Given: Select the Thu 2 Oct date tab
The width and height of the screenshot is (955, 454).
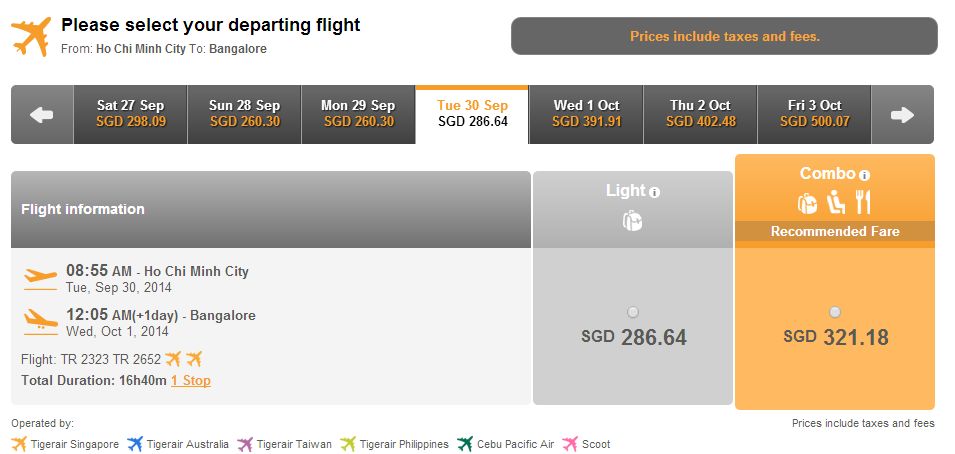Looking at the screenshot, I should pyautogui.click(x=700, y=115).
